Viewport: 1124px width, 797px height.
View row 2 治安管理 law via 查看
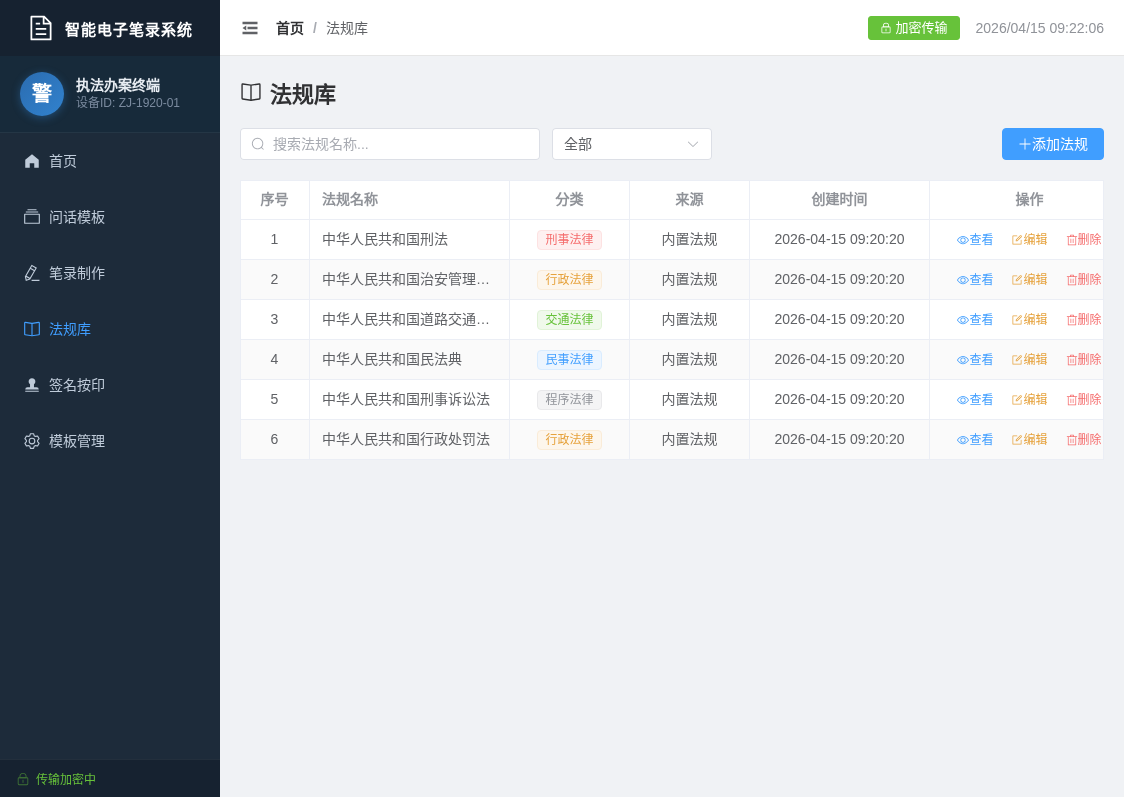975,280
